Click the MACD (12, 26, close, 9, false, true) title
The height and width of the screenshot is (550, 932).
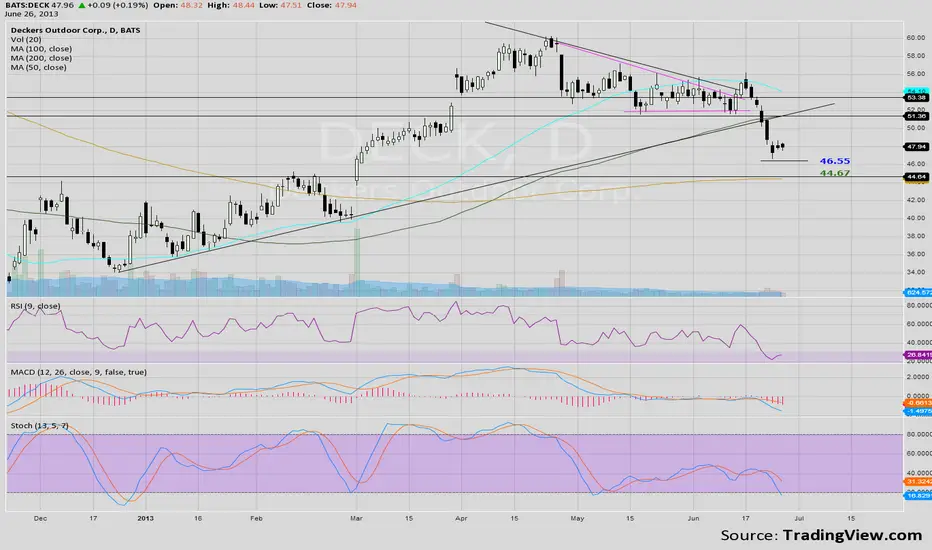point(78,372)
